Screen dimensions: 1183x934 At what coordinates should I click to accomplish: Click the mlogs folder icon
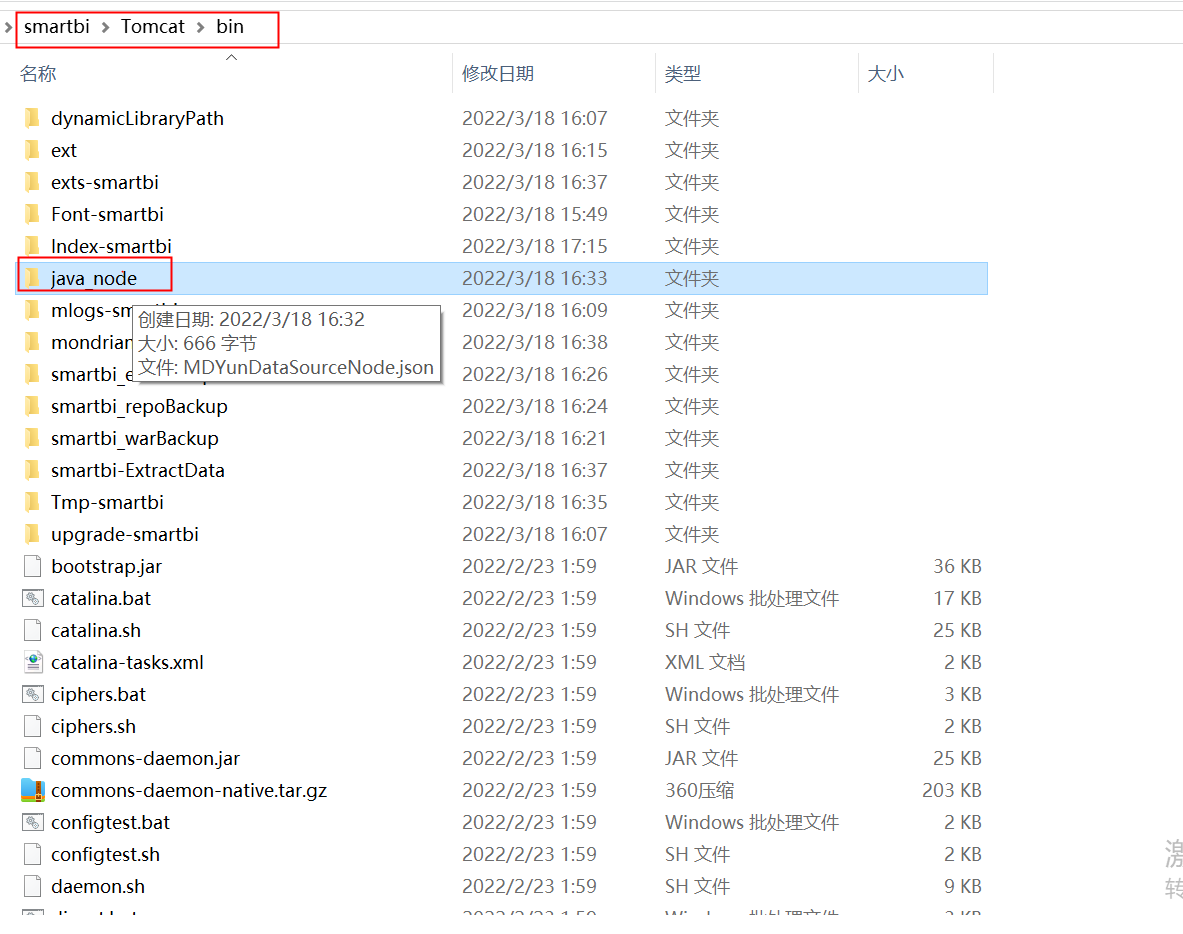pos(32,310)
